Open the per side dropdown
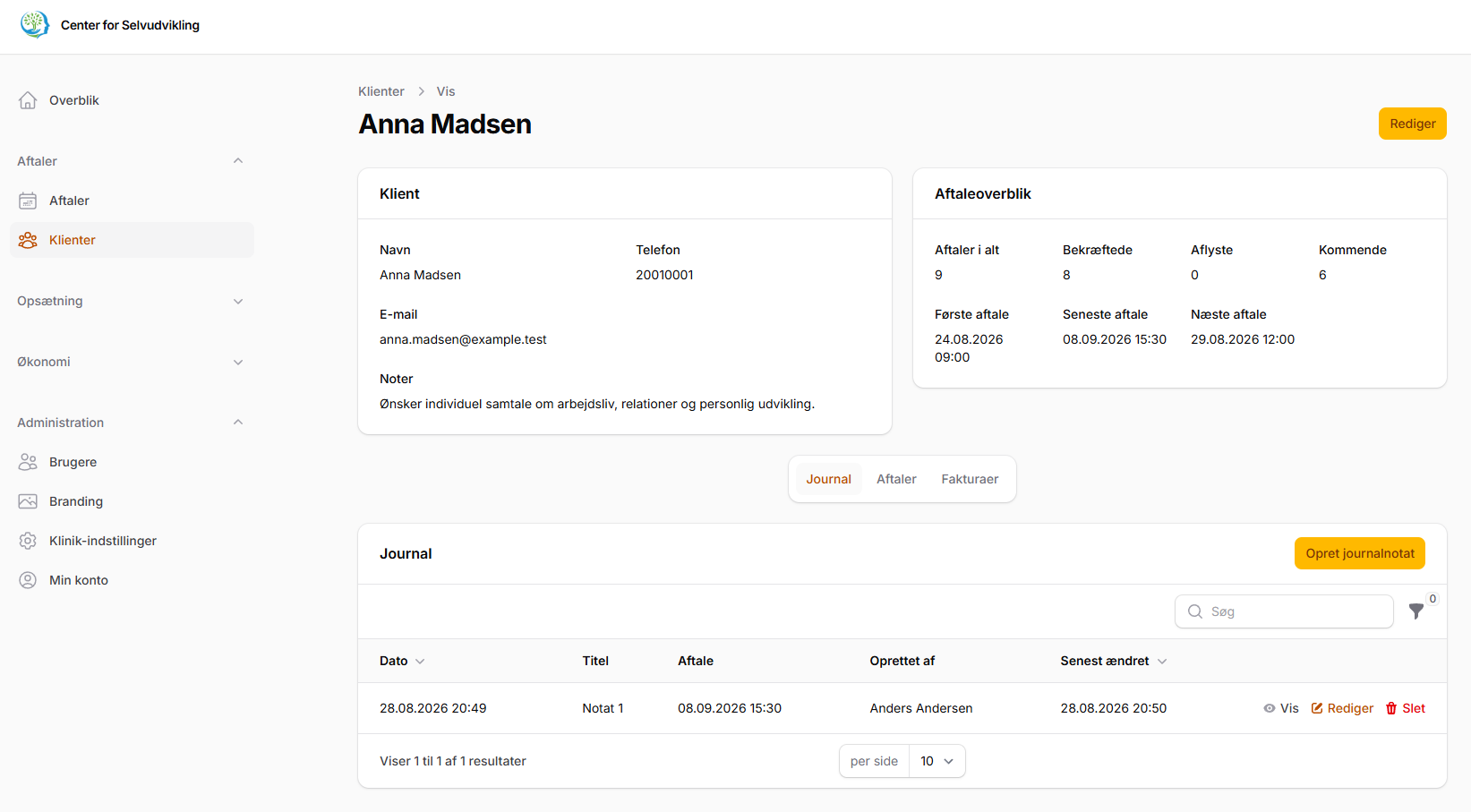The width and height of the screenshot is (1471, 812). [936, 761]
